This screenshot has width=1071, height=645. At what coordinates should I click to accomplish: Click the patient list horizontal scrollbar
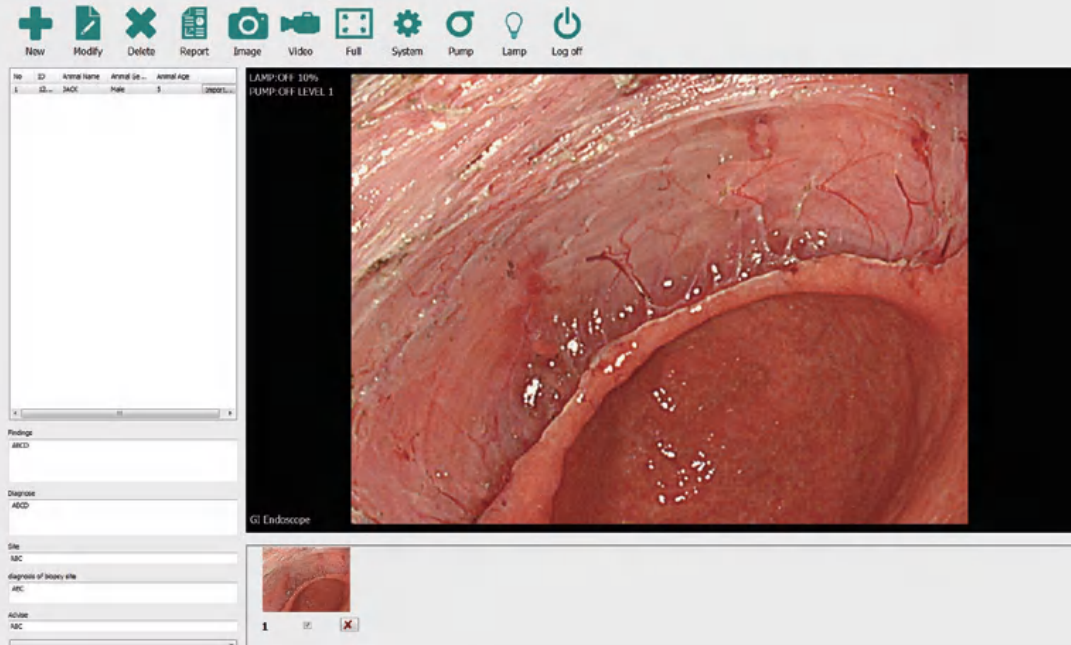click(x=120, y=413)
